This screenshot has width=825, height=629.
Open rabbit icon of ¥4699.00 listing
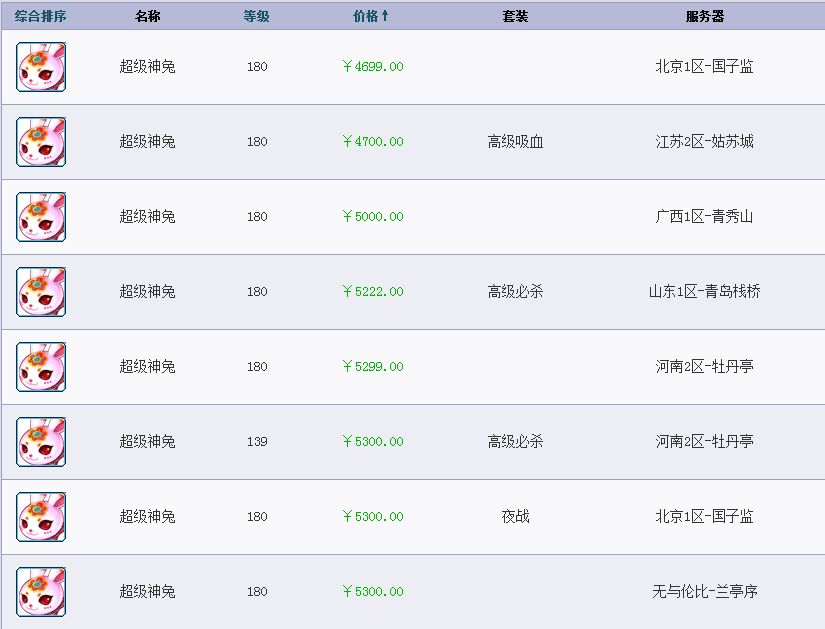click(x=41, y=67)
